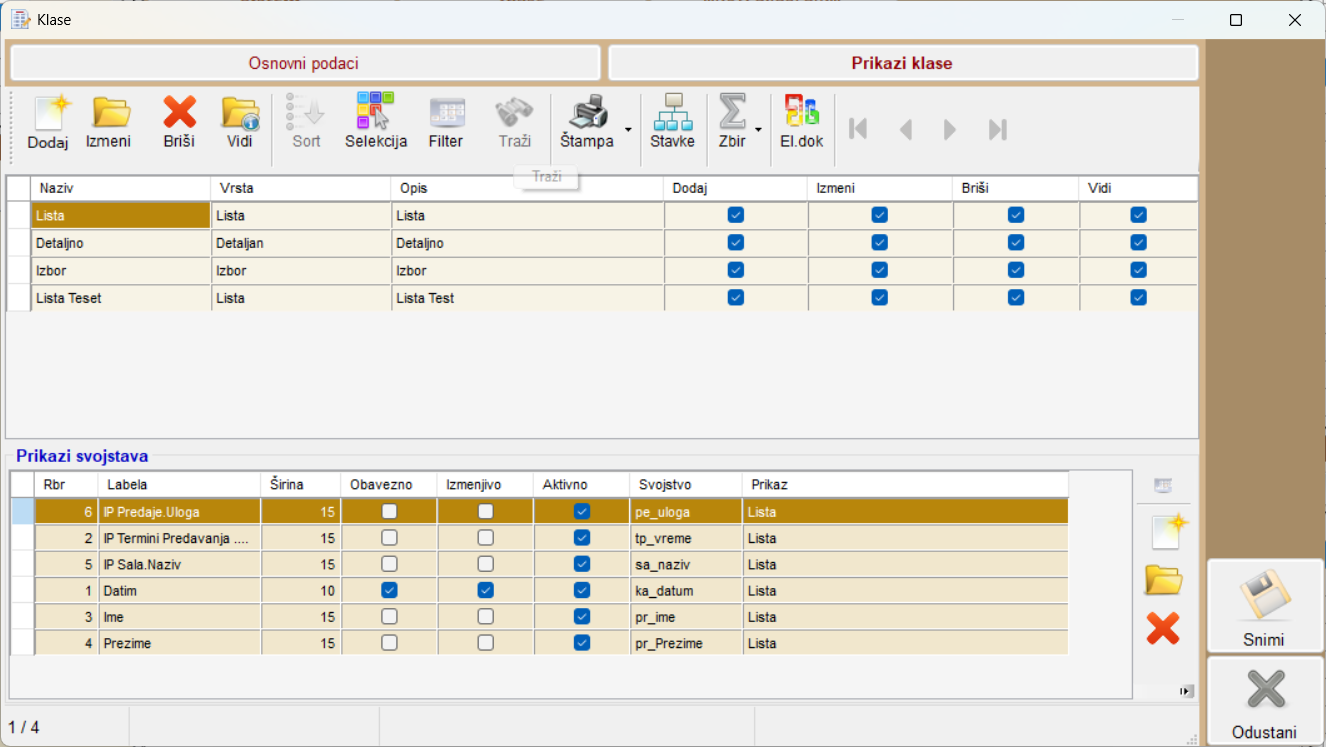Open El.dok documents icon
The height and width of the screenshot is (747, 1326).
(x=802, y=123)
